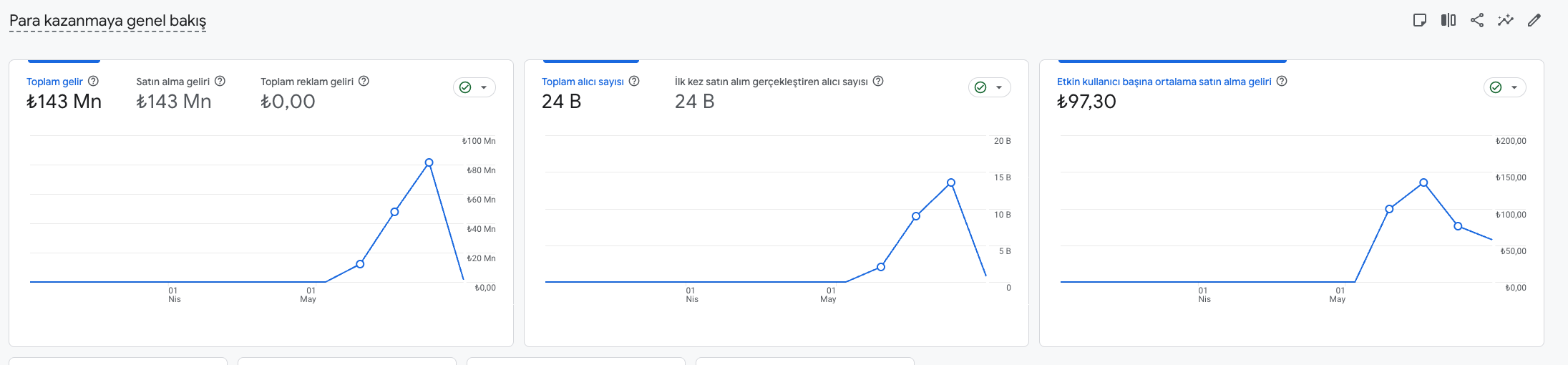Click the compare view icon
This screenshot has width=1568, height=365.
(1448, 20)
